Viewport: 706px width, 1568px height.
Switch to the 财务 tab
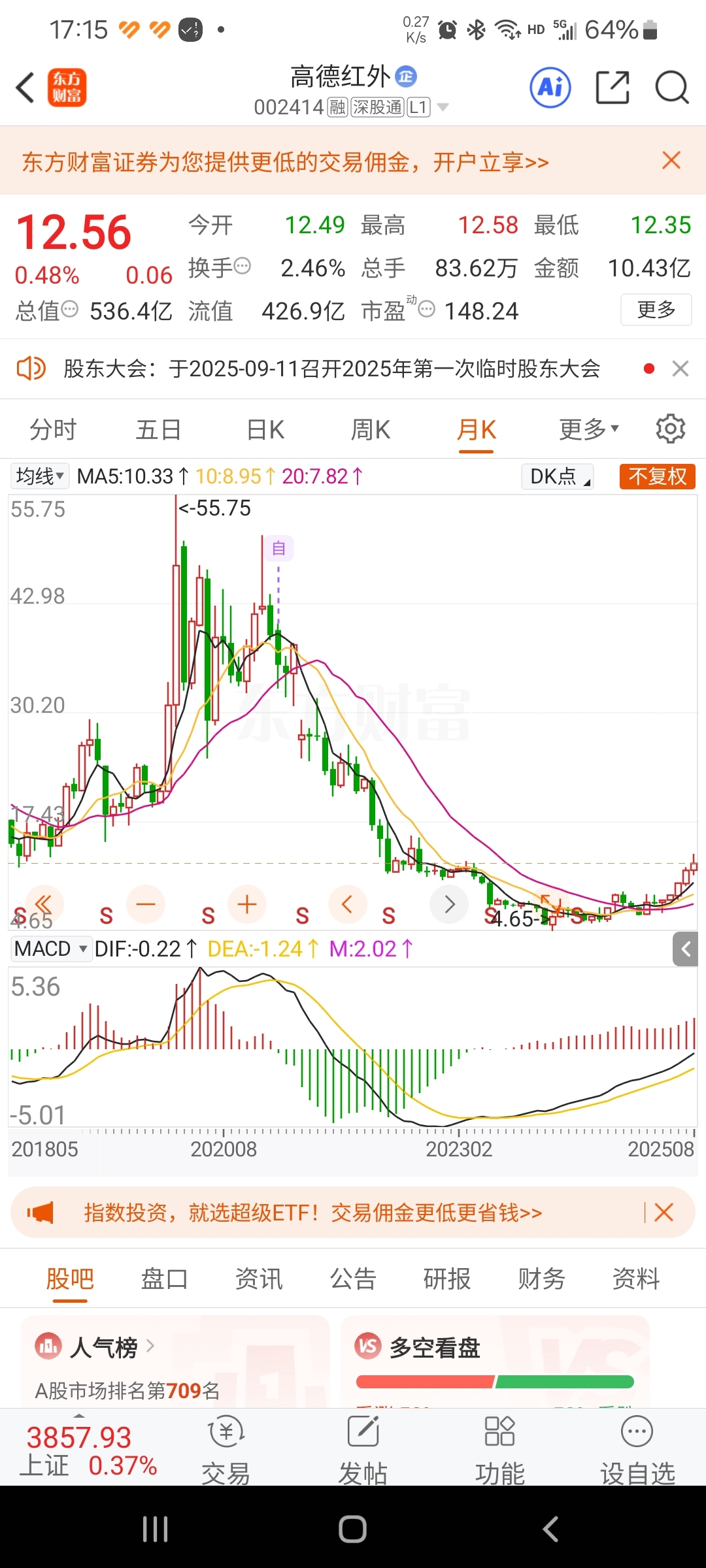coord(542,1279)
